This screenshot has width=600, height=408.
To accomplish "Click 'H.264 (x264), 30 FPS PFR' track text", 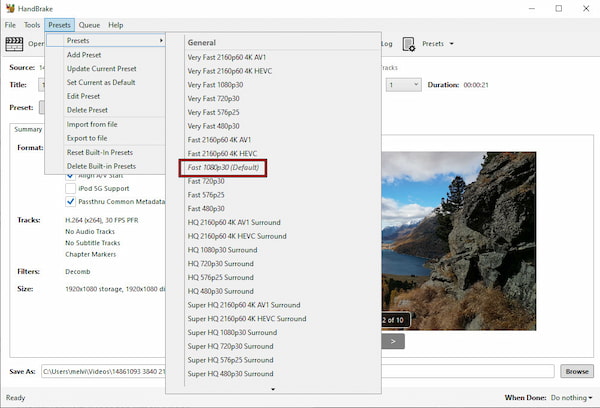I will (x=102, y=220).
